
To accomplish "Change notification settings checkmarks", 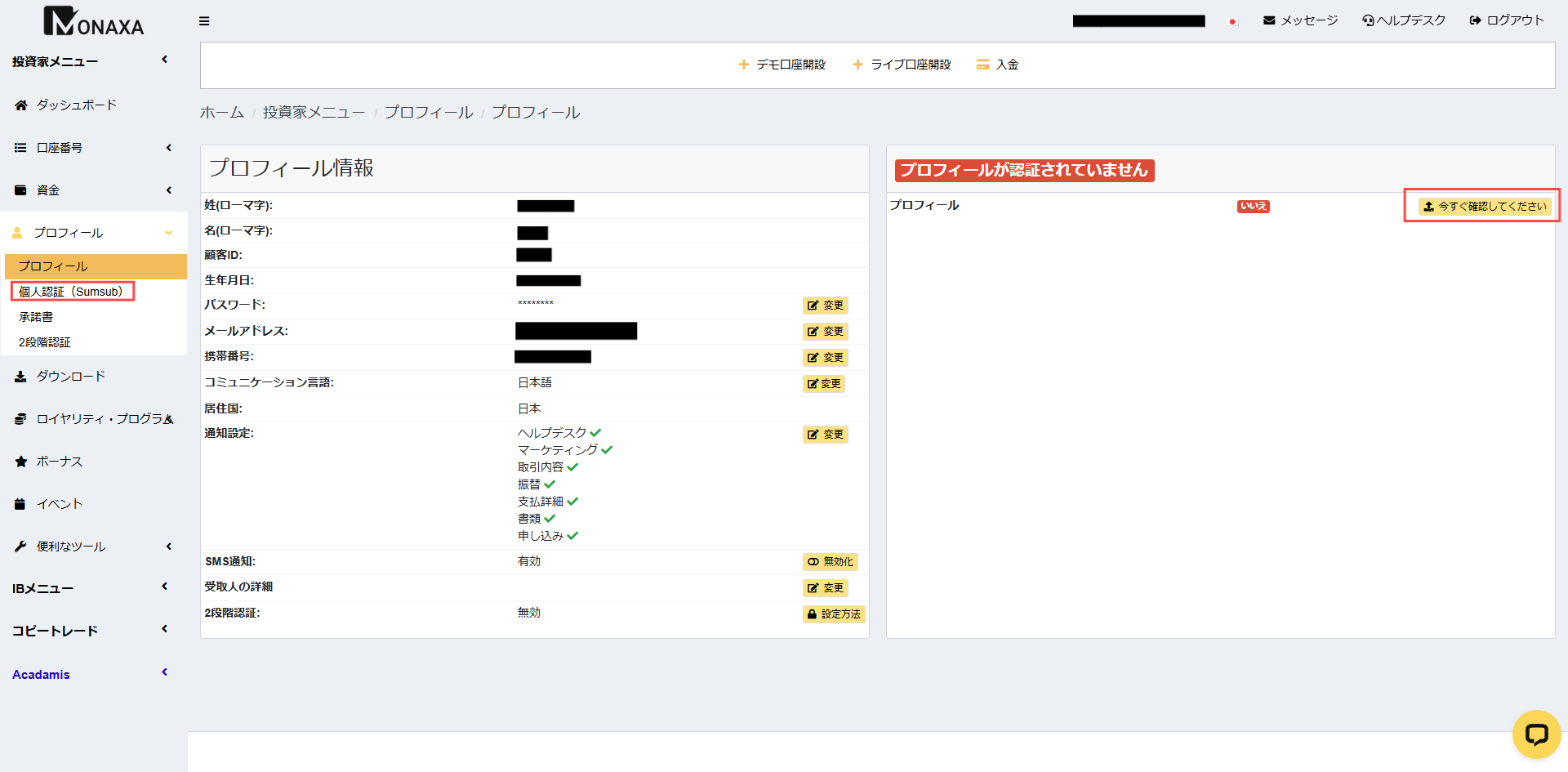I will [x=825, y=435].
